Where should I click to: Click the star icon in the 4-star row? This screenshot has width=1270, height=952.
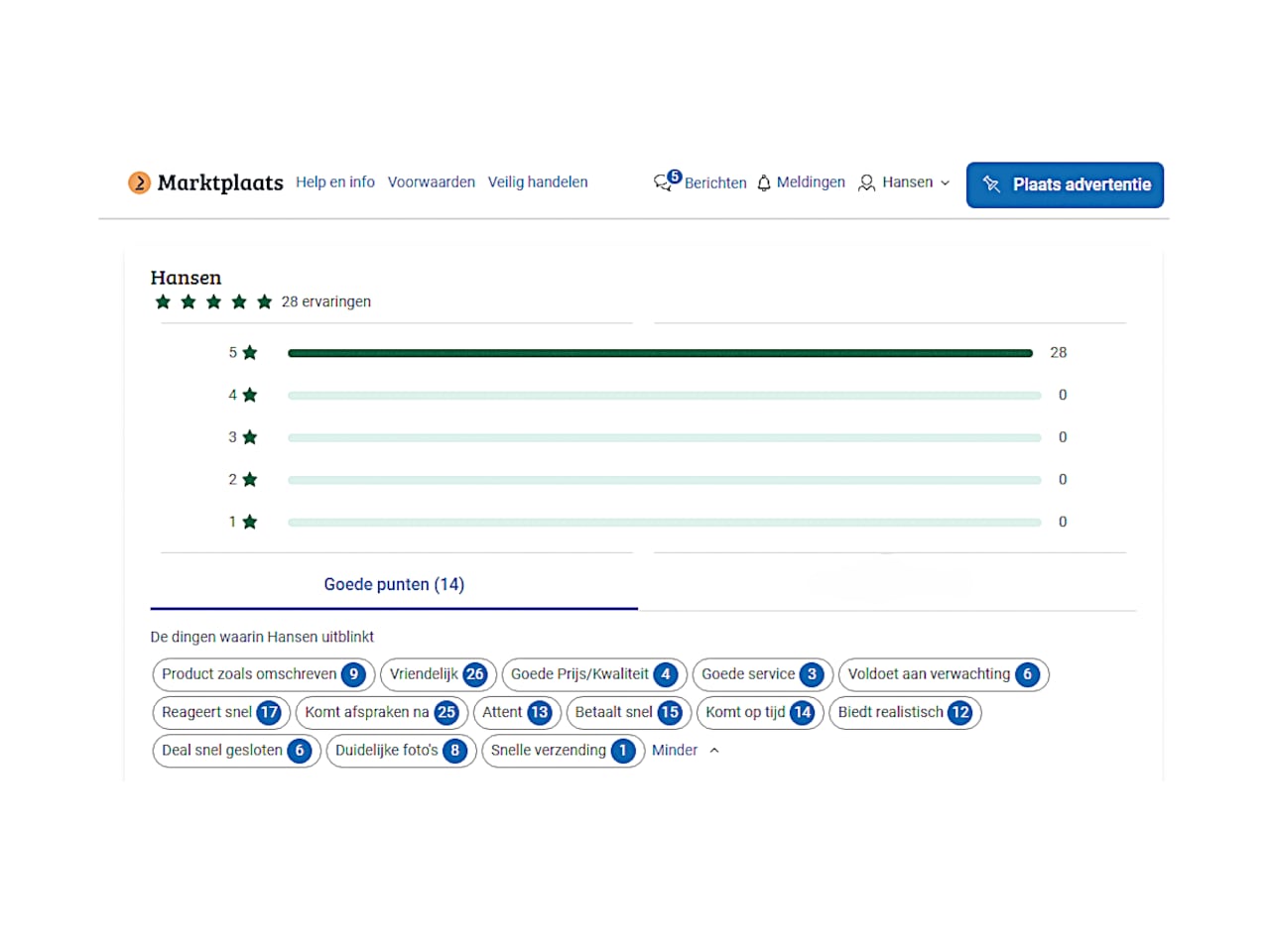(250, 396)
